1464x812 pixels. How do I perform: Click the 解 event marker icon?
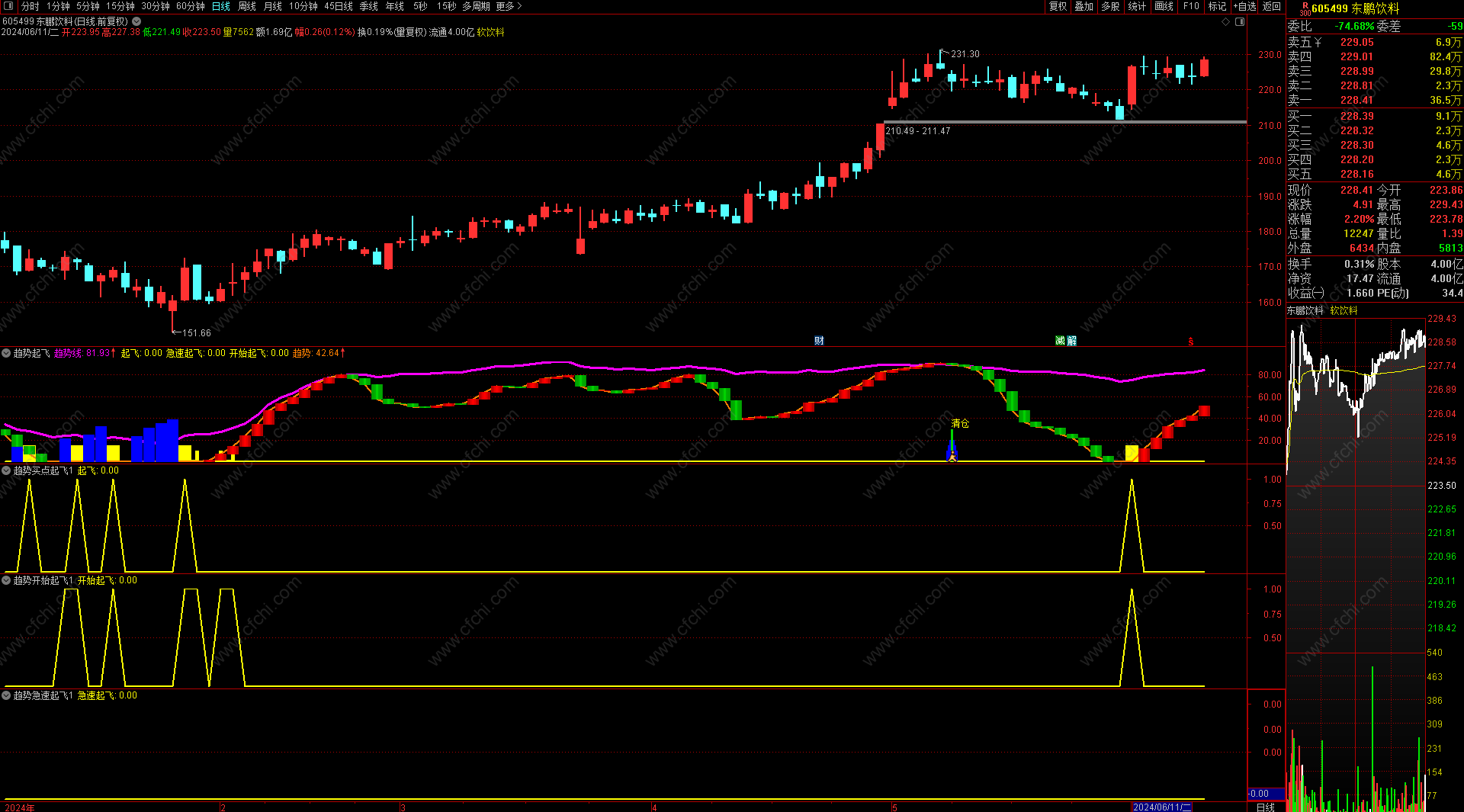pyautogui.click(x=1071, y=341)
